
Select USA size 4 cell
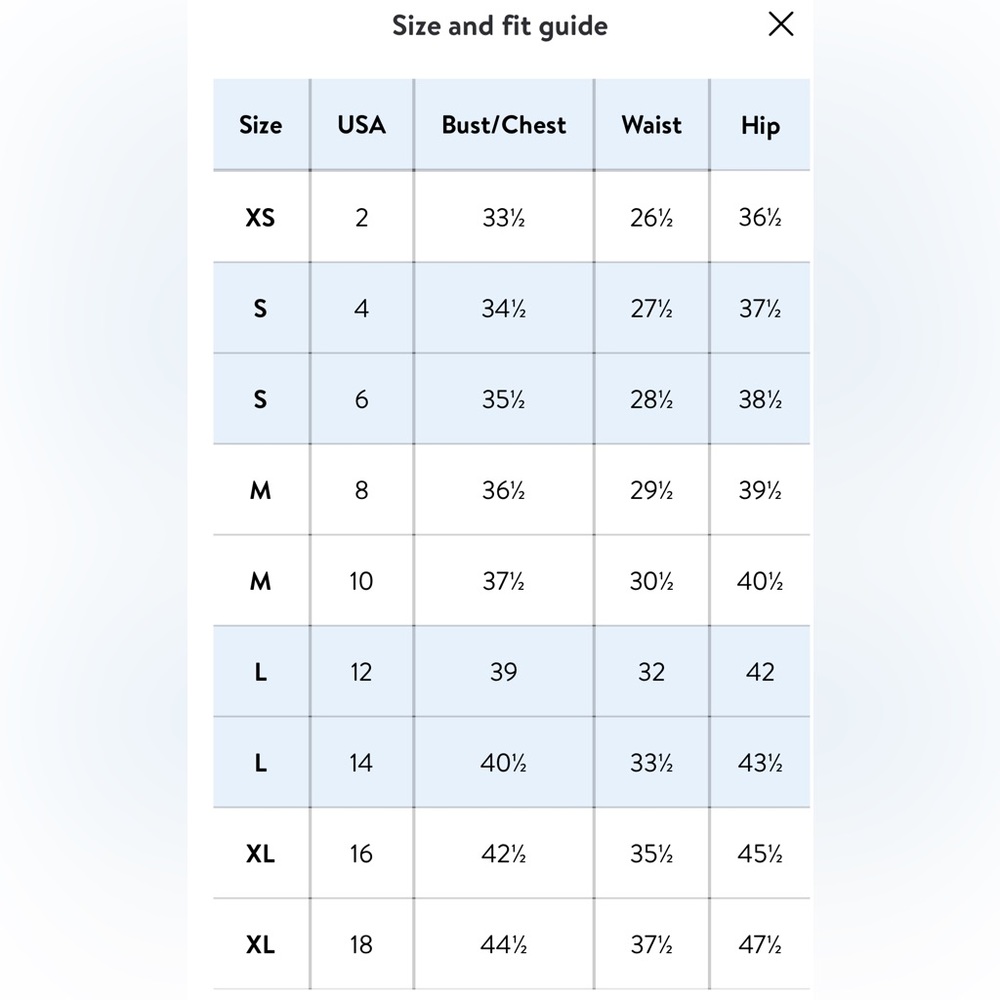(362, 308)
